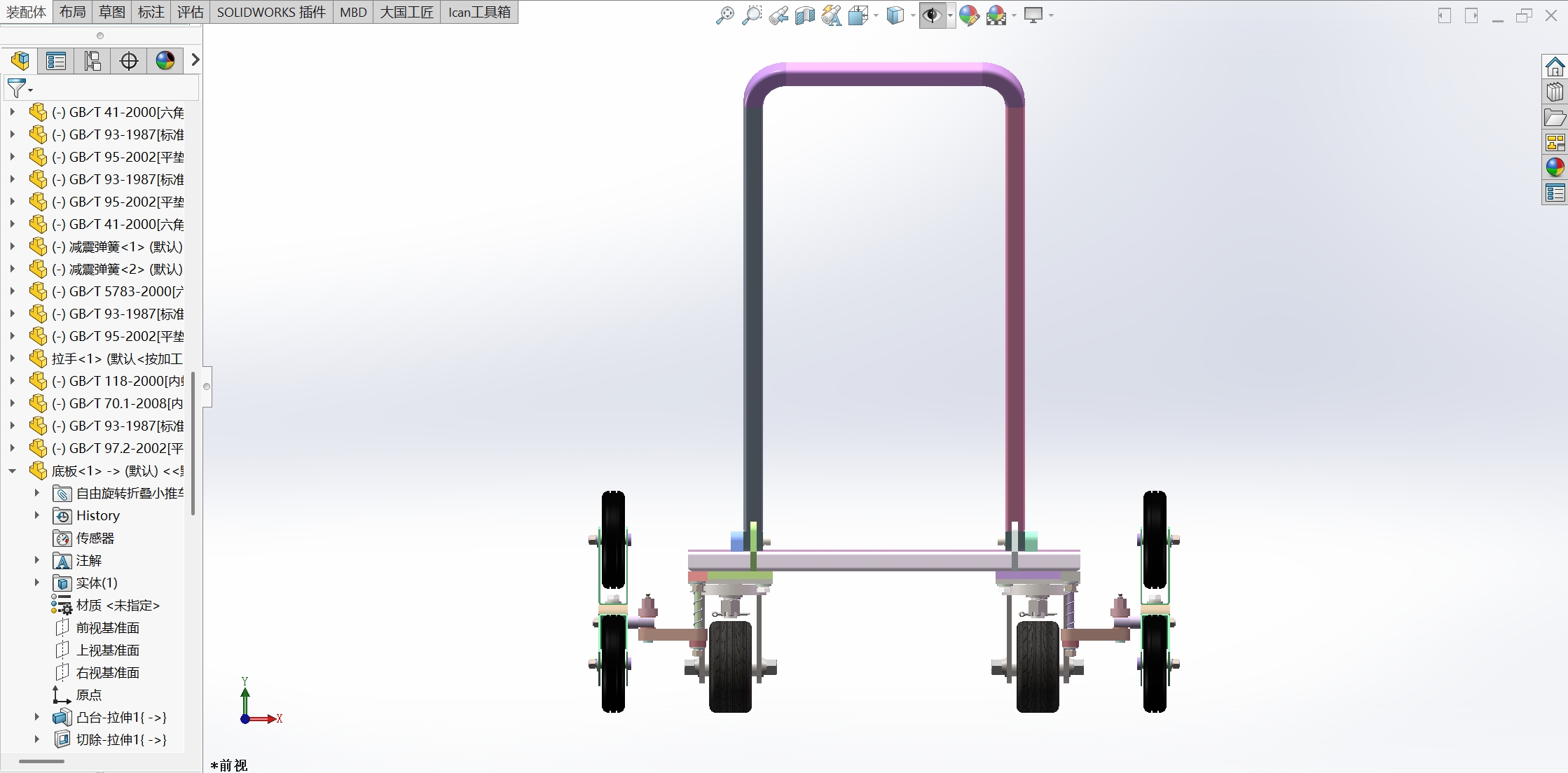Switch to the PropertyManager tab icon

point(56,61)
